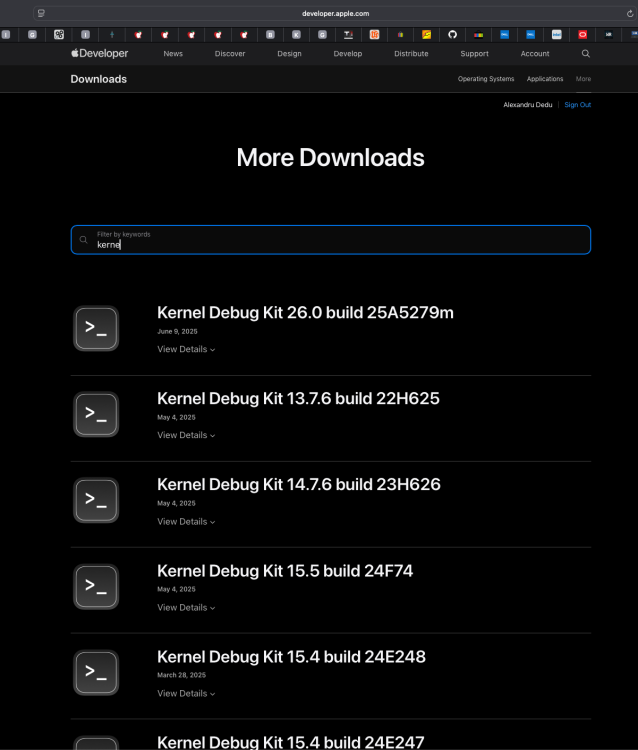Click the Downloads section title
Screen dimensions: 638x750
point(99,79)
